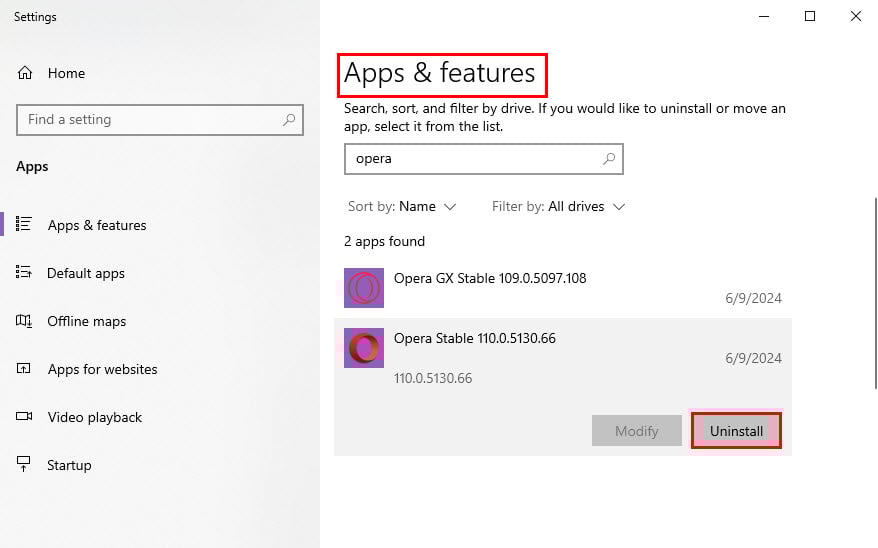Click the magnifier in Find a setting box
Screen dimensions: 878x548
pos(289,119)
